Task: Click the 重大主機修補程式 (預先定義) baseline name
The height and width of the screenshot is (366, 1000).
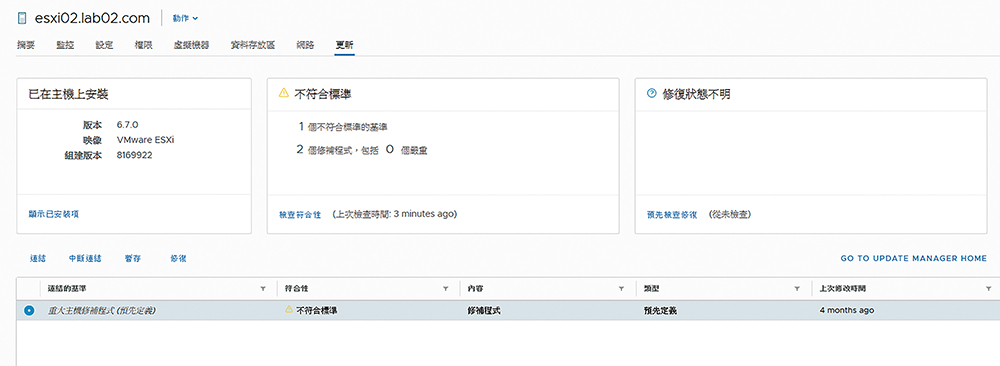Action: pyautogui.click(x=102, y=311)
